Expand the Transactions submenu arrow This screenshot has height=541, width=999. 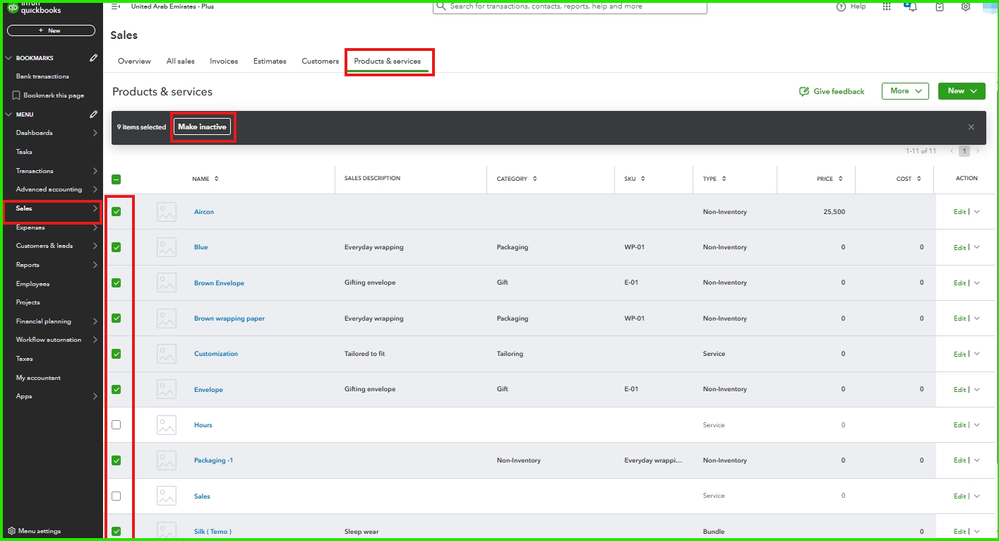pyautogui.click(x=95, y=171)
